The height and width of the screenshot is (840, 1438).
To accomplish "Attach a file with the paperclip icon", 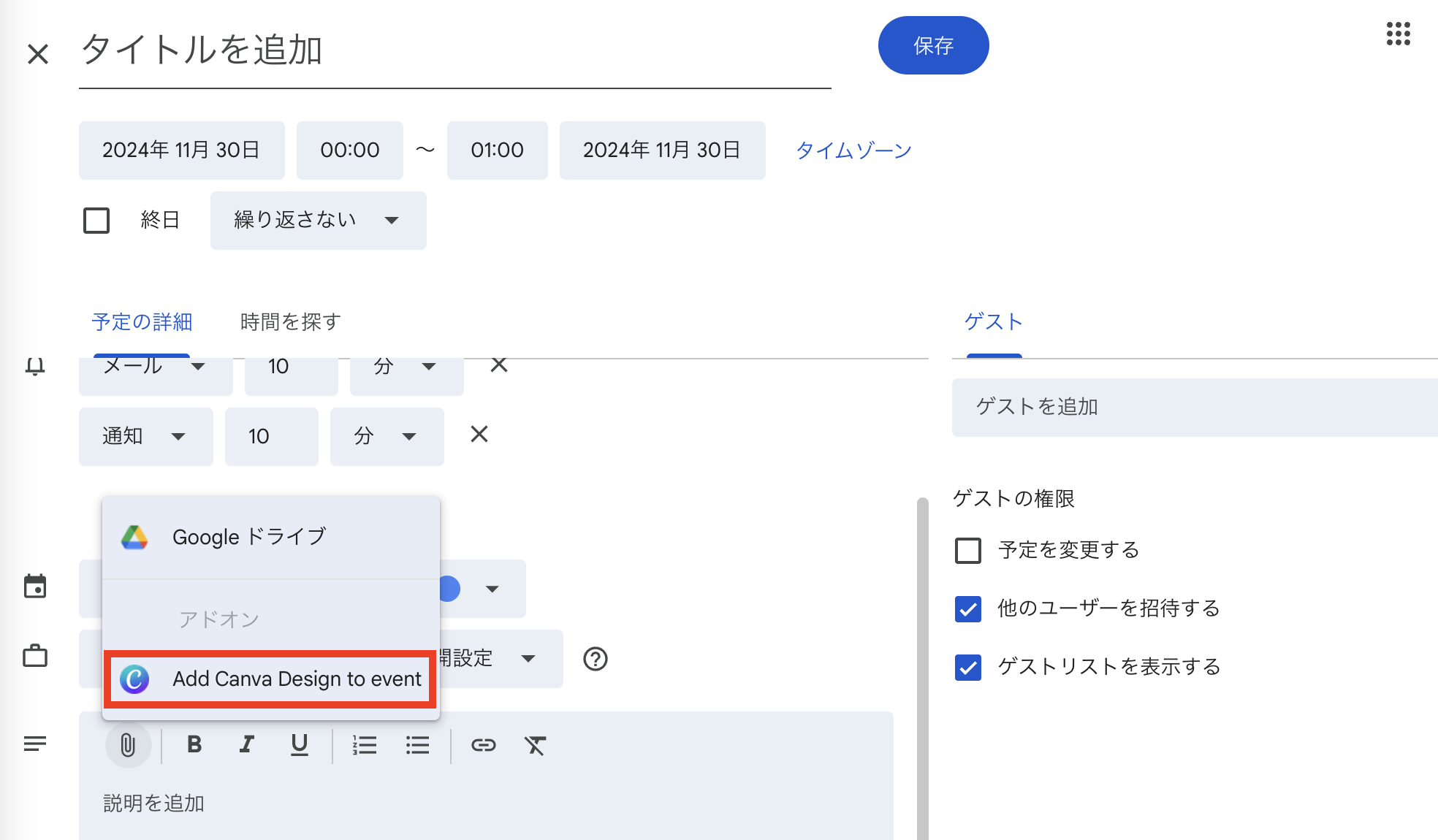I will [x=129, y=745].
